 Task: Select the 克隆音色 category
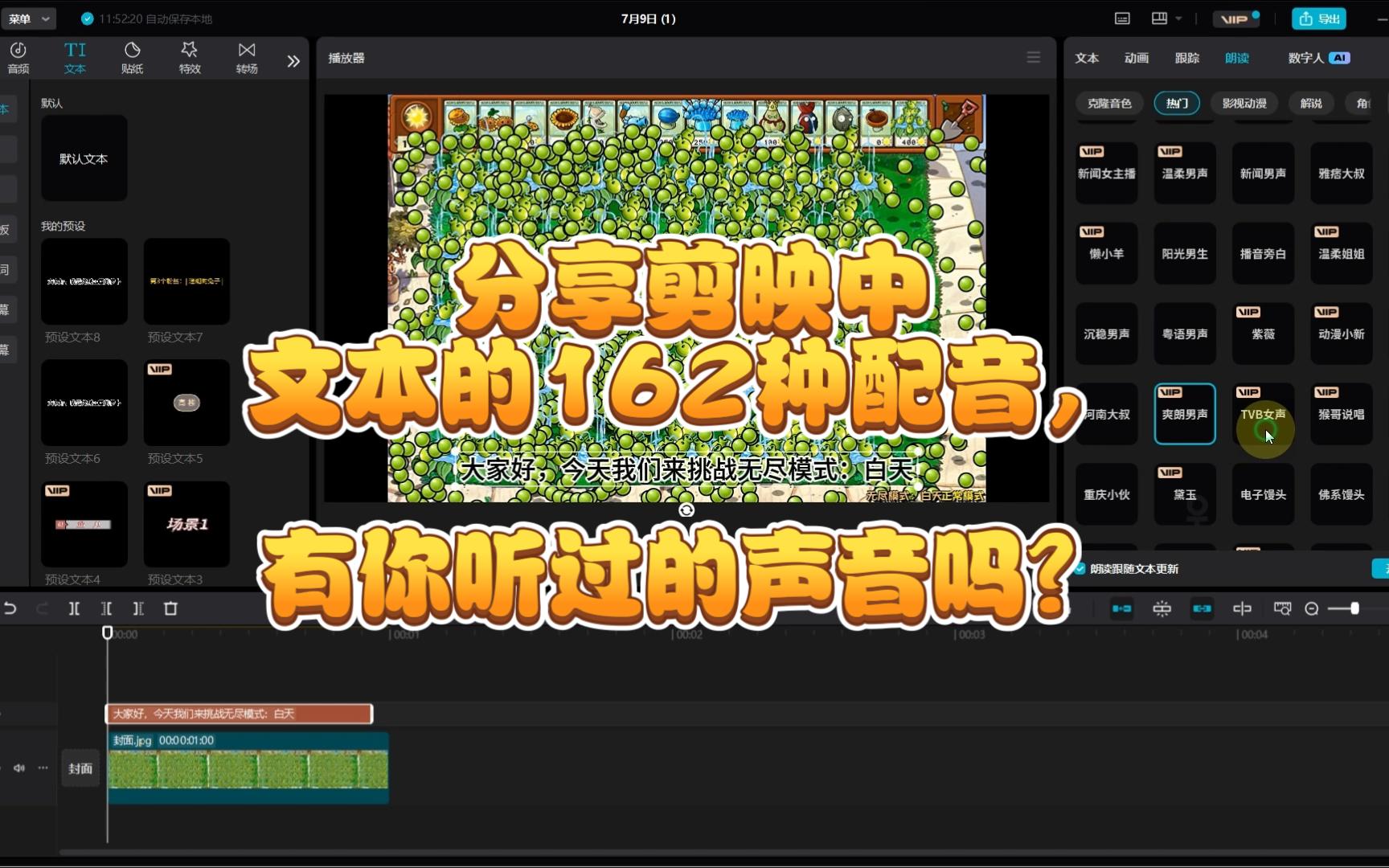(1109, 103)
